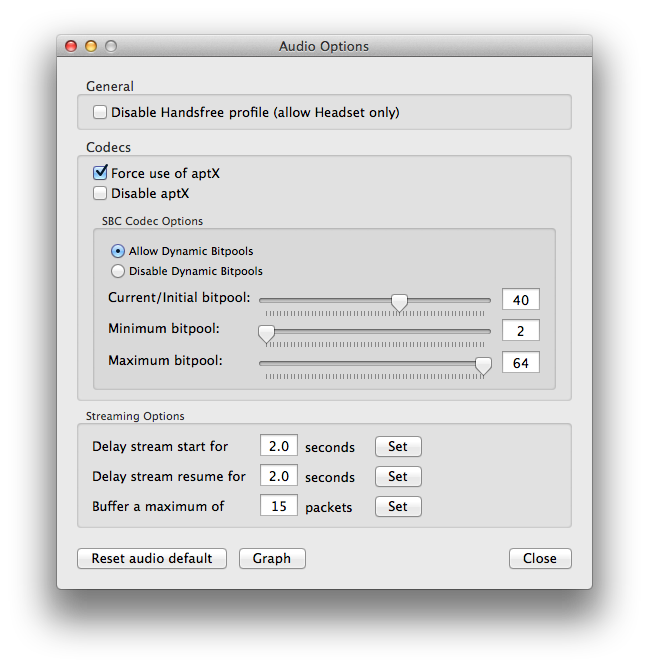The image size is (649, 668).
Task: Click the Current/Initial bitpool value field
Action: pyautogui.click(x=520, y=300)
